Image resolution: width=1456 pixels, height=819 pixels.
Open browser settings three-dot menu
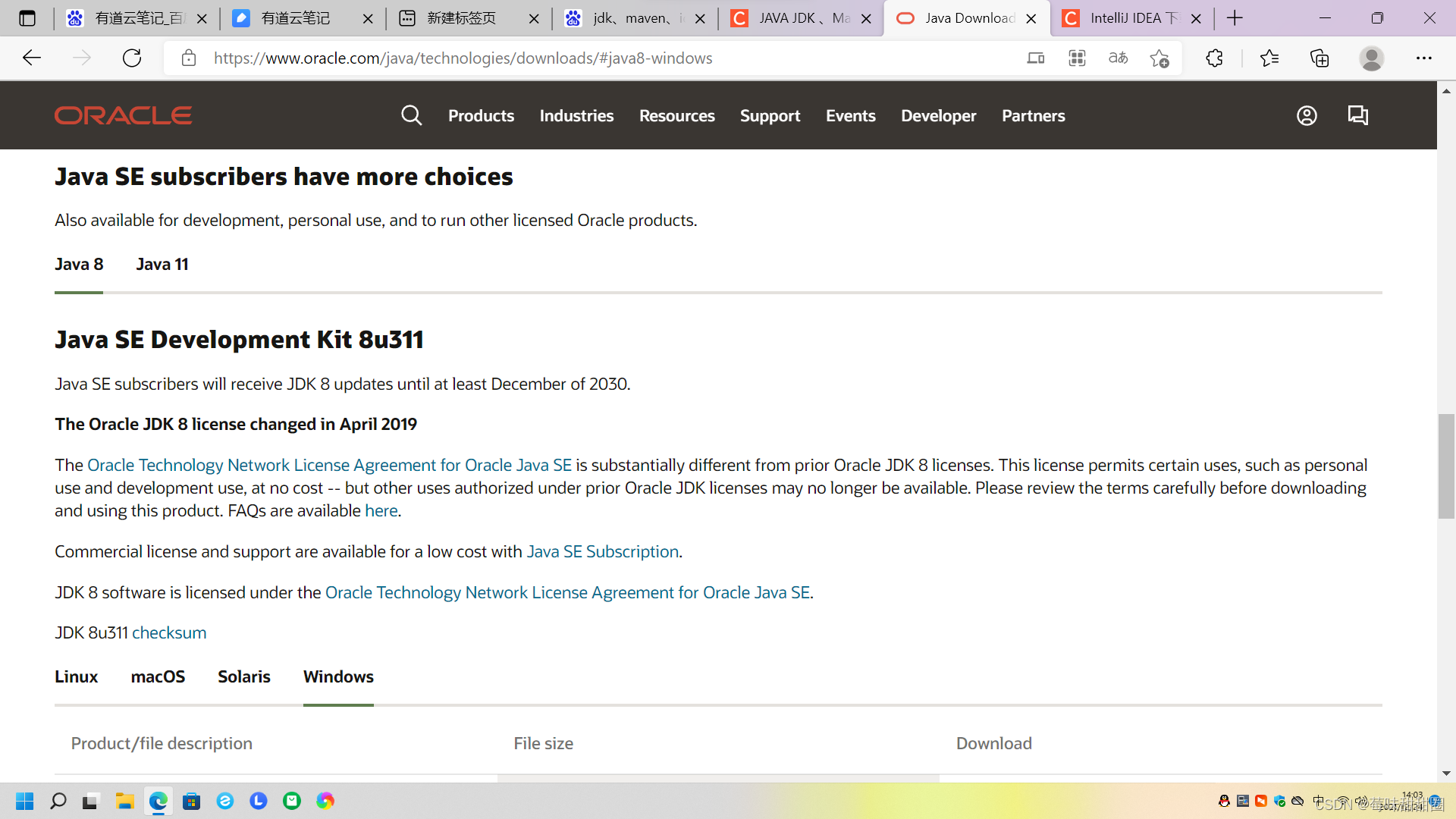coord(1424,58)
